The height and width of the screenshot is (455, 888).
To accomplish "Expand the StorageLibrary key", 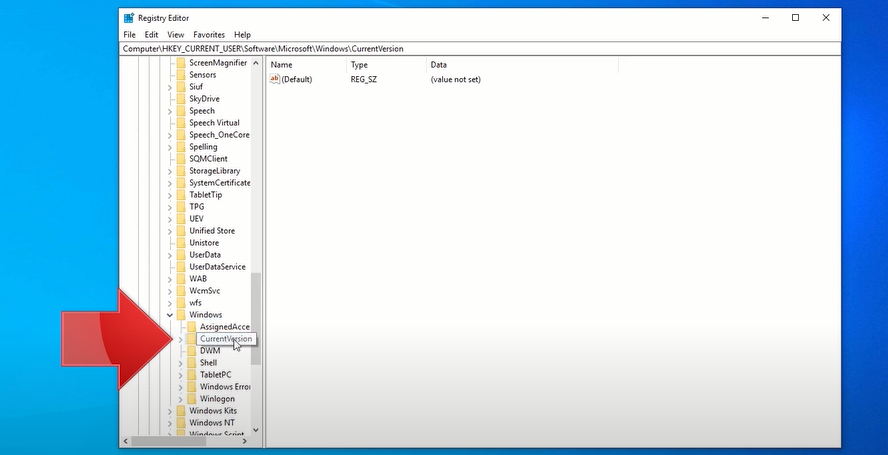I will coord(170,171).
